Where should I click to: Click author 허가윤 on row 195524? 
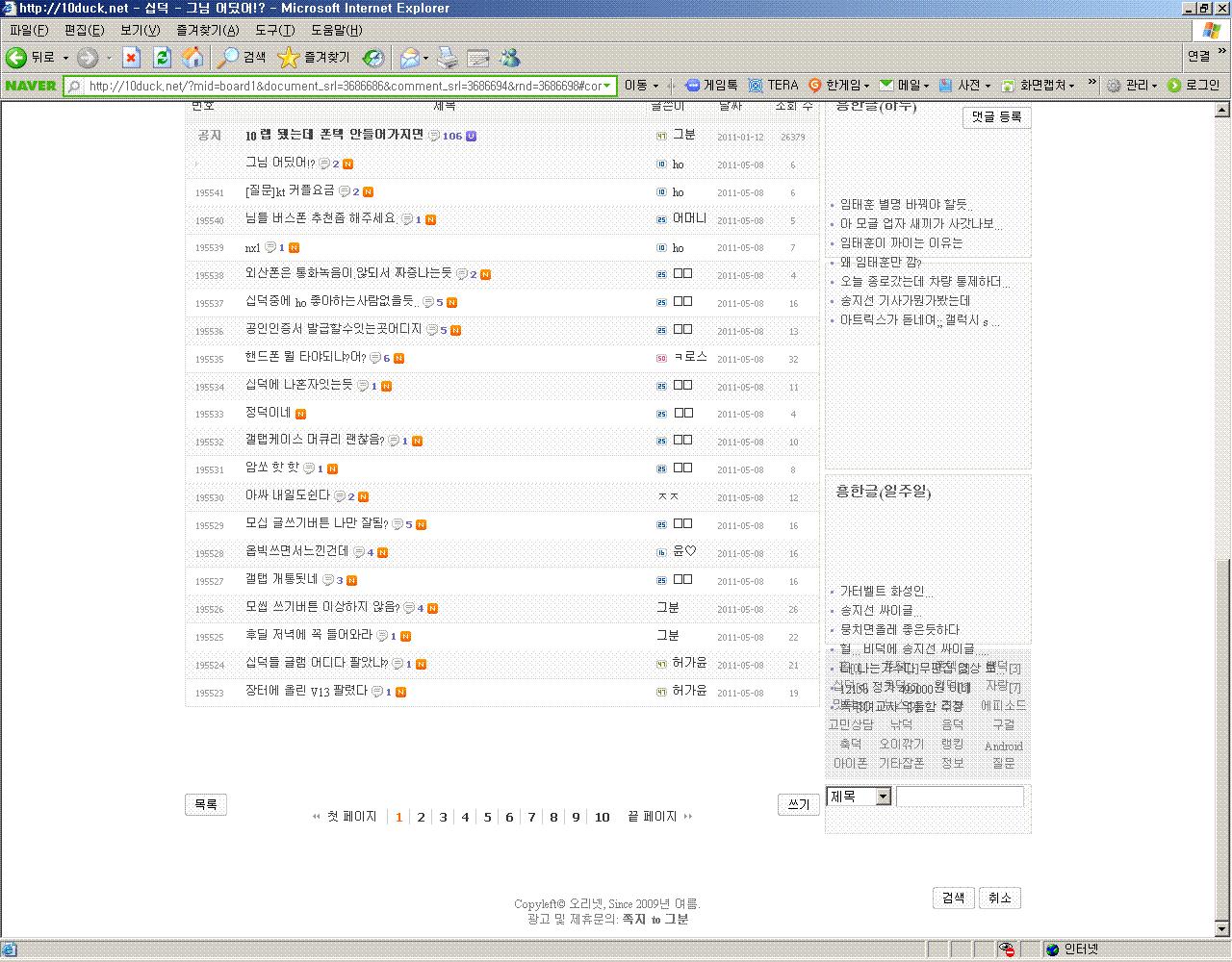point(689,664)
